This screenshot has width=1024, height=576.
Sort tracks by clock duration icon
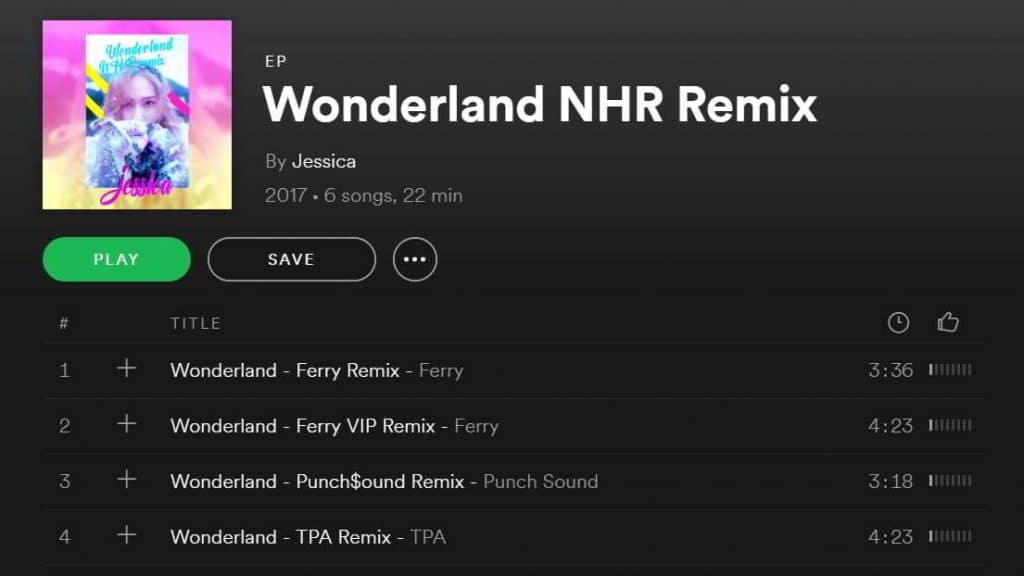pyautogui.click(x=898, y=322)
